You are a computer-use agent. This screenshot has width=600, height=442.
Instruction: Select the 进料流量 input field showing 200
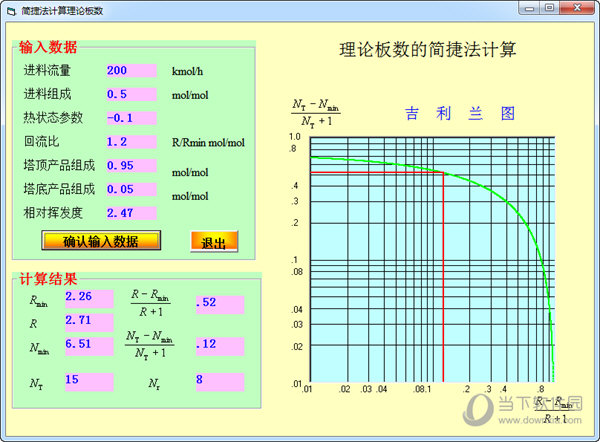(x=132, y=71)
